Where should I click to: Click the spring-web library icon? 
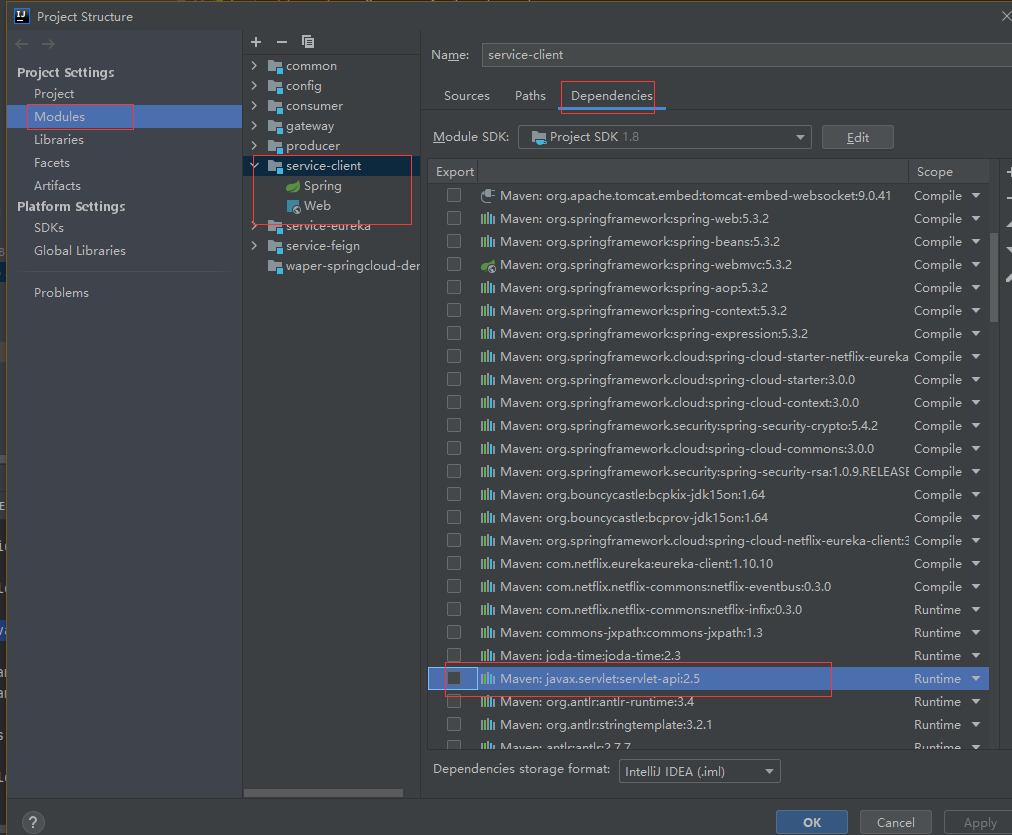[x=488, y=219]
